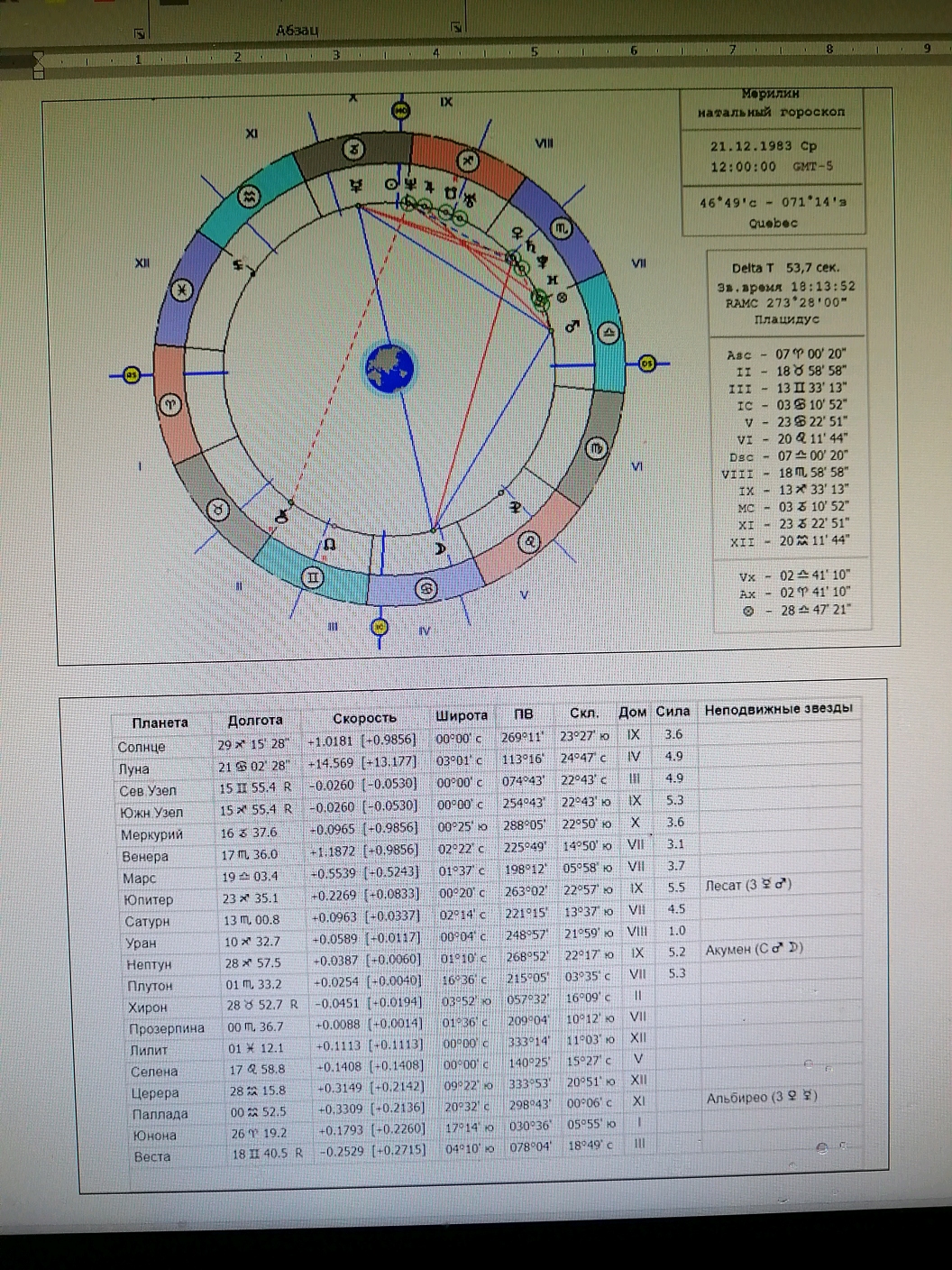Click the 'Прозерпина' row name
The image size is (952, 1270).
(x=167, y=1029)
